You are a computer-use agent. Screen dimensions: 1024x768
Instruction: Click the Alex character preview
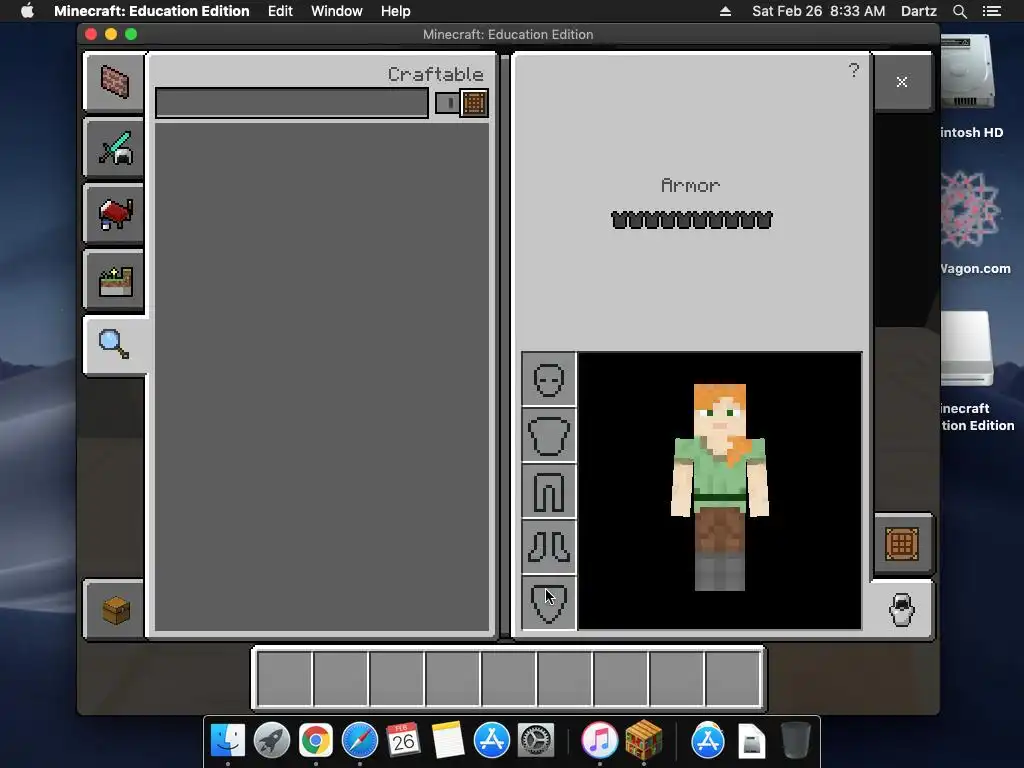720,490
